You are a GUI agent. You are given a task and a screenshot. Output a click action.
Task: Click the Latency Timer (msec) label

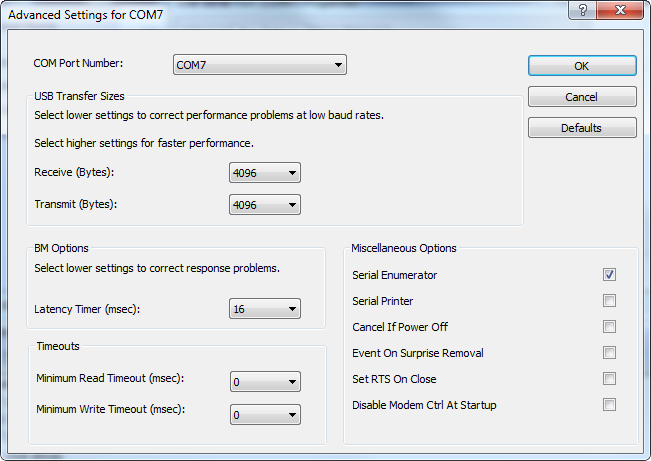[88, 309]
